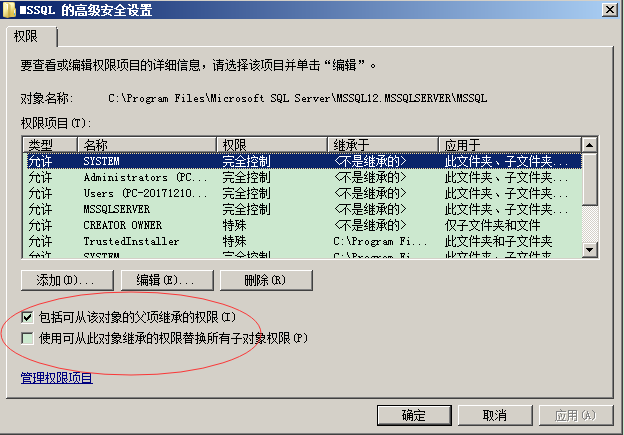Image resolution: width=624 pixels, height=435 pixels.
Task: Click the permission list scrollbar thumb
Action: click(589, 179)
